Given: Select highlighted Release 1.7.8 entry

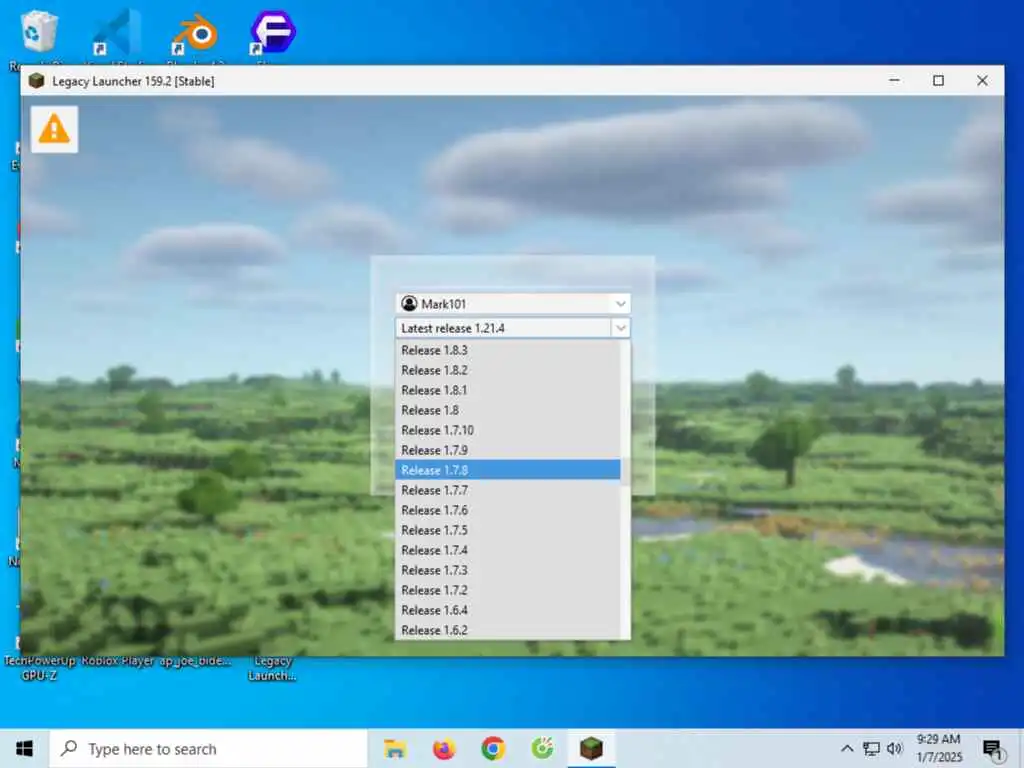Looking at the screenshot, I should click(507, 470).
